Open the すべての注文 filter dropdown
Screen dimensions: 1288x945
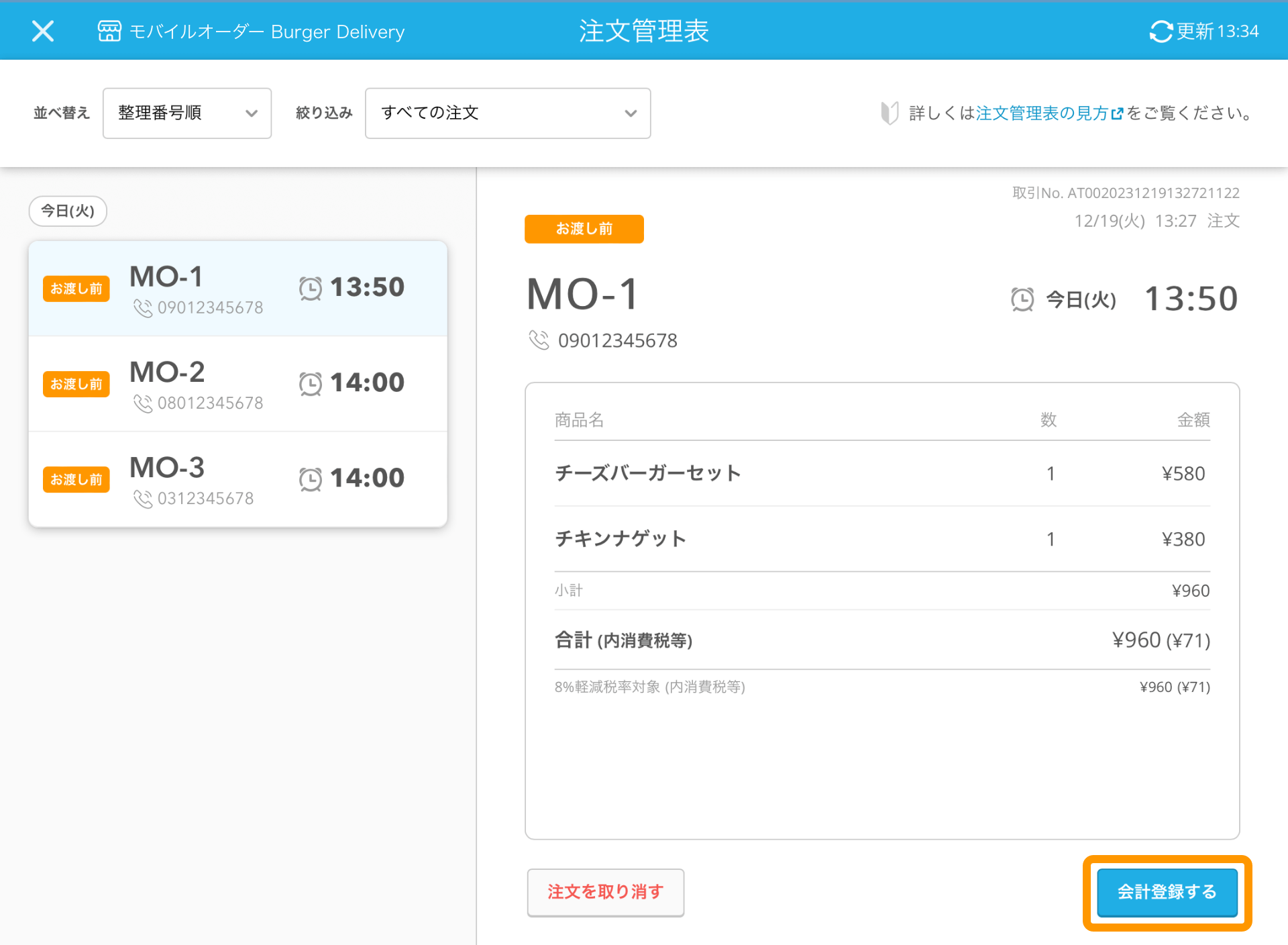point(508,113)
